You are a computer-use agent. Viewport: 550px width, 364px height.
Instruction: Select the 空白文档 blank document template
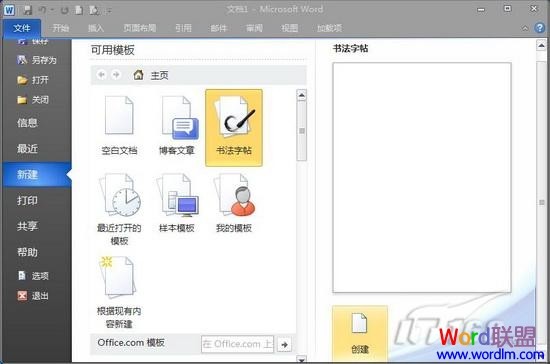[119, 126]
